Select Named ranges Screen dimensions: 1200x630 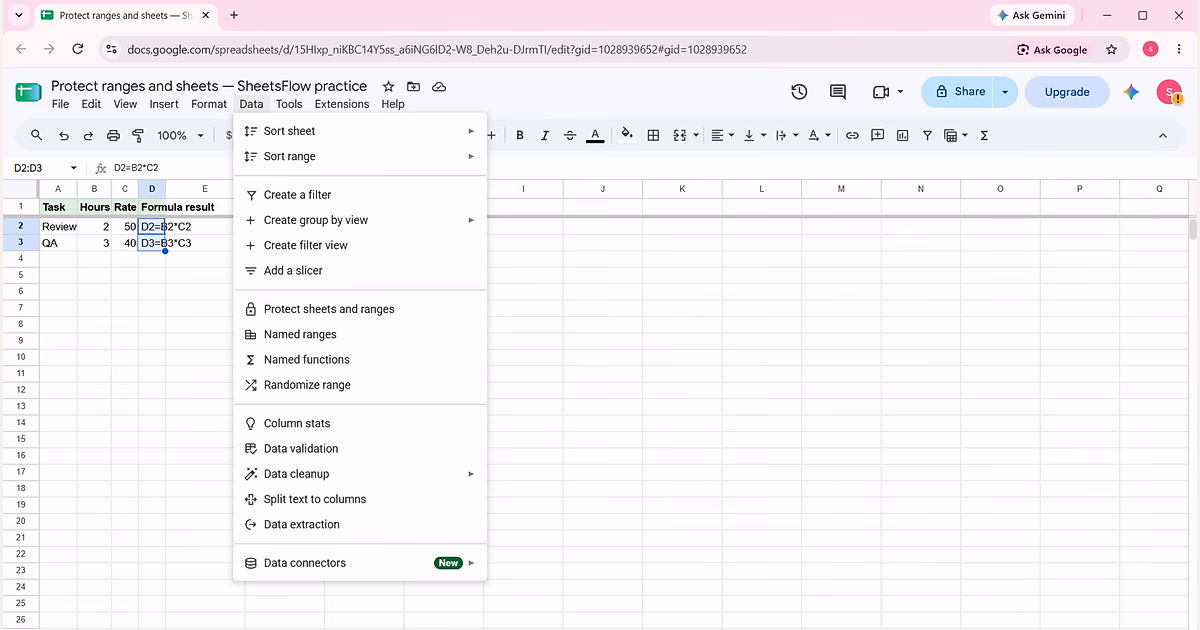click(x=360, y=334)
